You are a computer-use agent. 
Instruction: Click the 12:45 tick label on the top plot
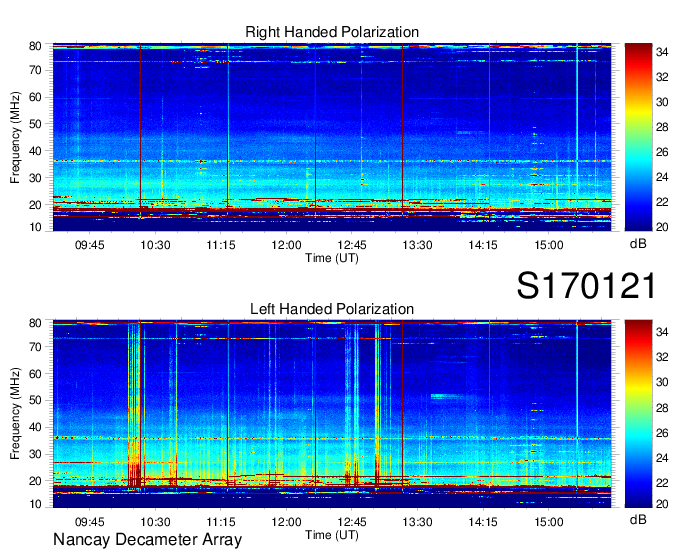(352, 245)
